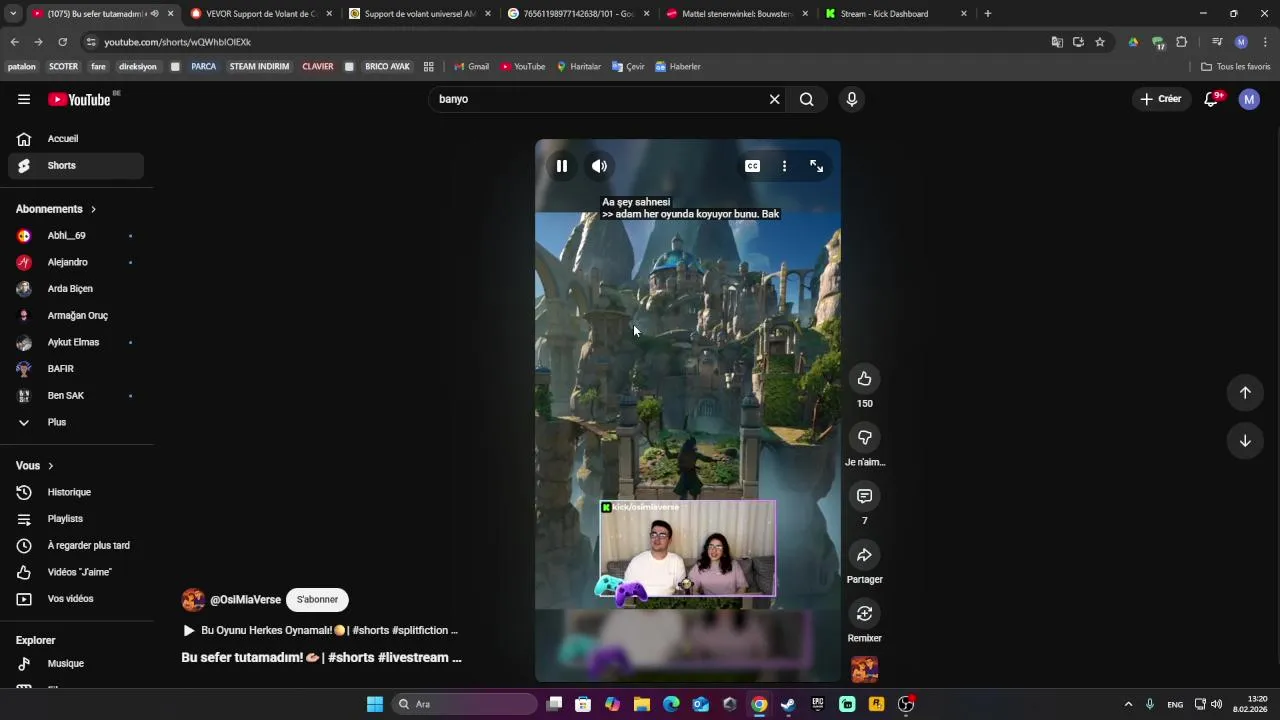This screenshot has width=1280, height=720.
Task: Open Steam from the taskbar
Action: tap(788, 704)
